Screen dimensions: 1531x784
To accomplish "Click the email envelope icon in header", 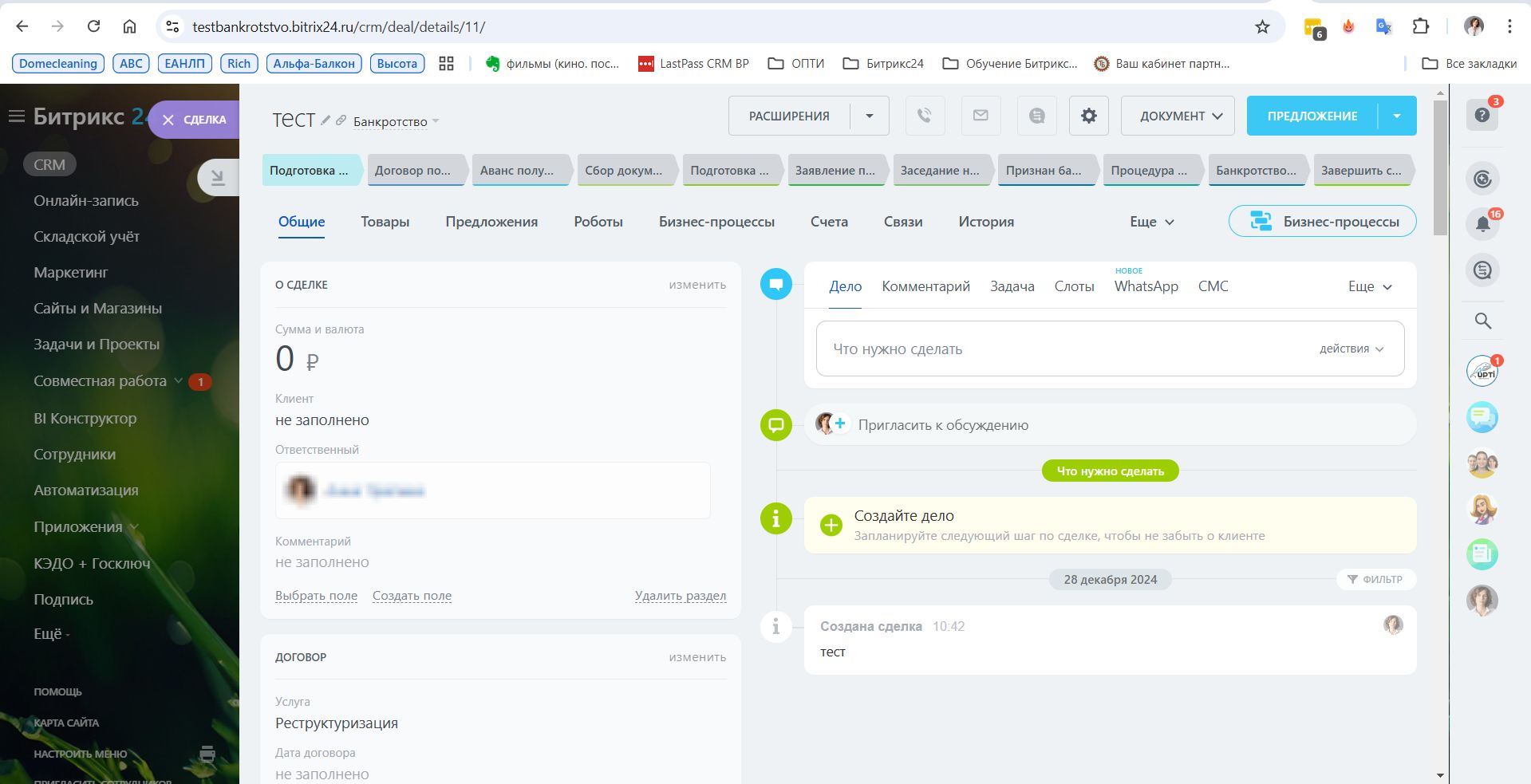I will (981, 116).
